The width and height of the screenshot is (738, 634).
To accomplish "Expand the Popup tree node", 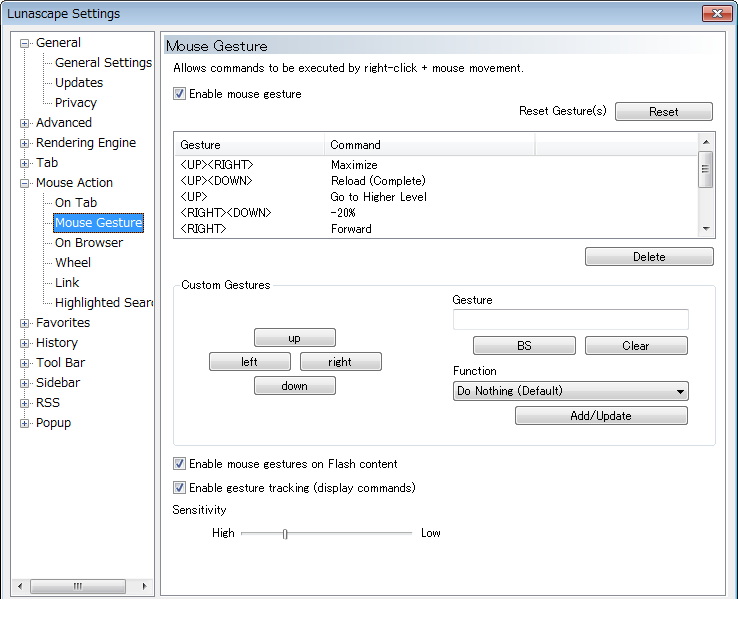I will point(24,424).
